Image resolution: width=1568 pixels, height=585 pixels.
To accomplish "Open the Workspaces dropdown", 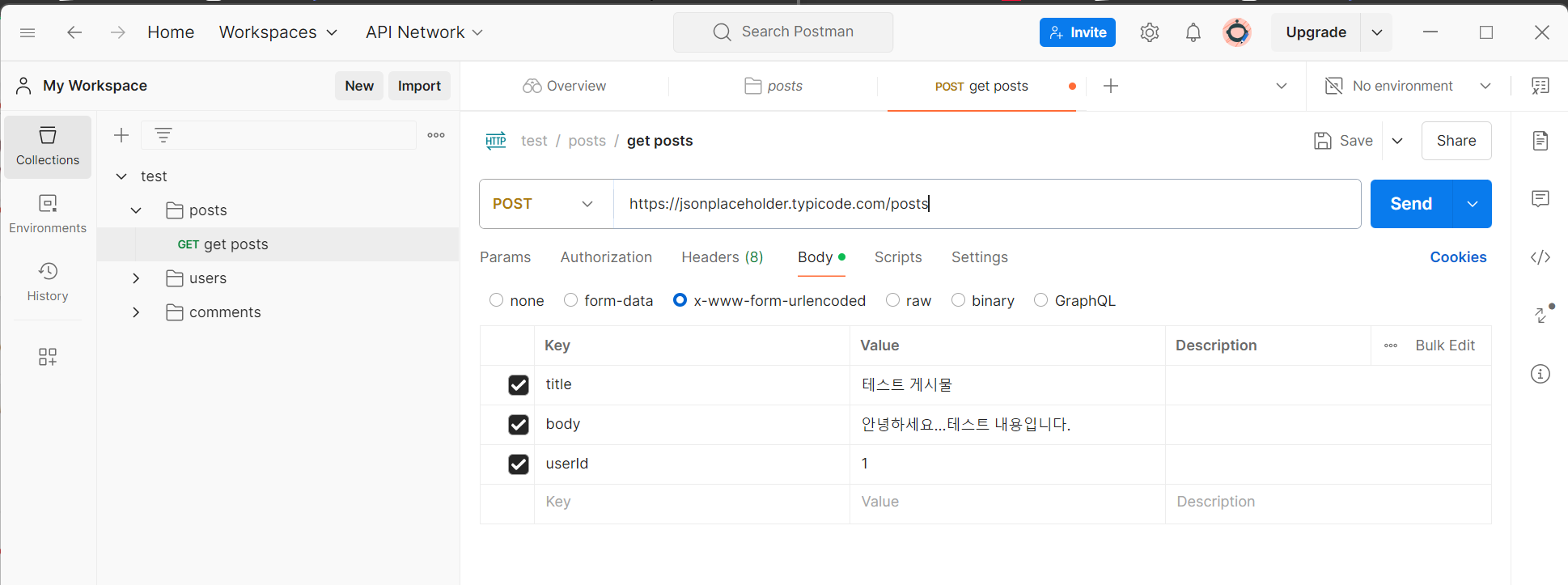I will (278, 32).
